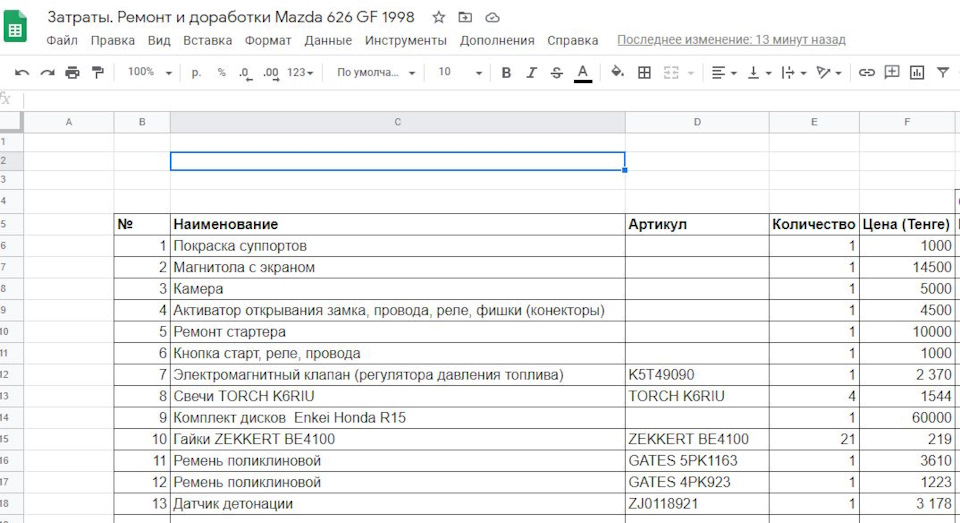Open fill color picker
This screenshot has height=523, width=960.
617,72
